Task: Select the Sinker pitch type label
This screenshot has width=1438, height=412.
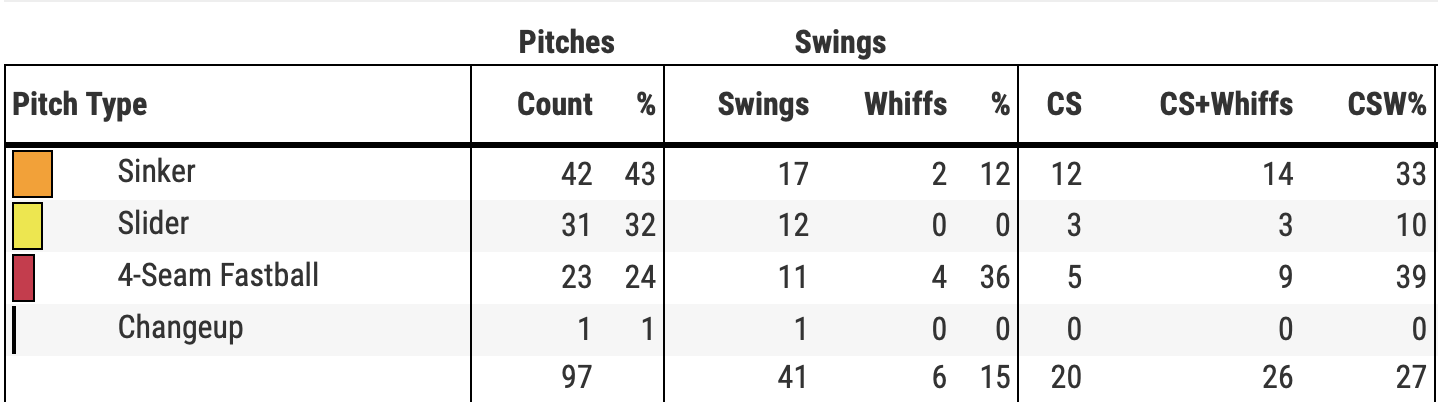Action: point(156,171)
